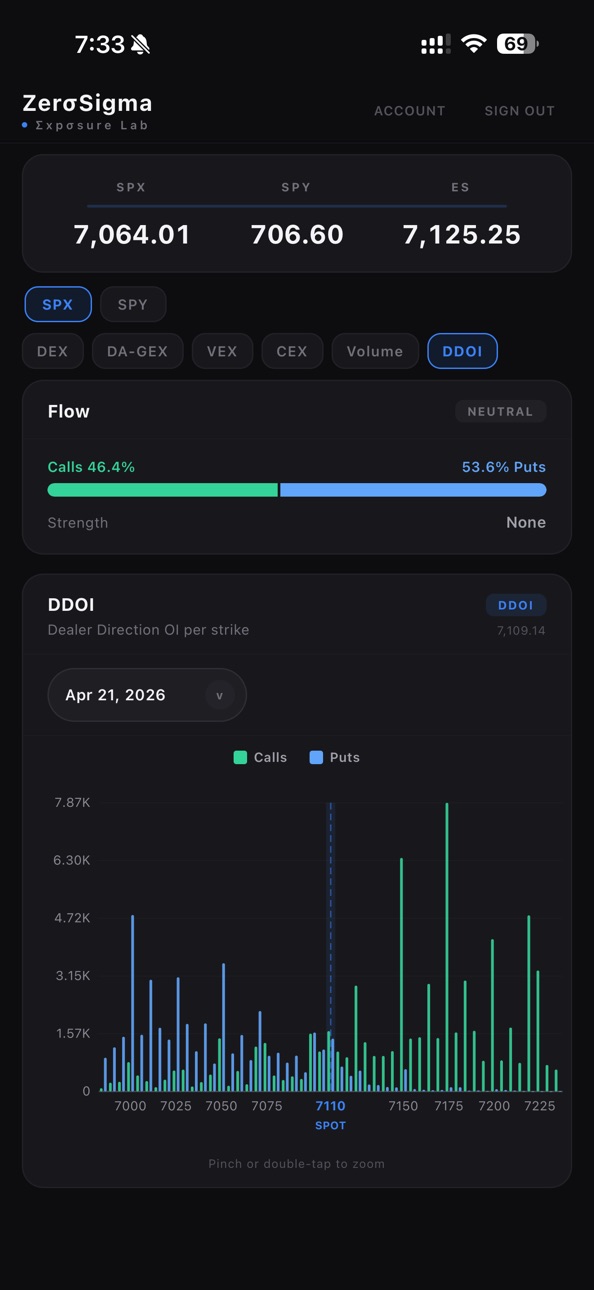The image size is (594, 1290).
Task: Tap the muted bell icon in status bar
Action: [x=140, y=45]
